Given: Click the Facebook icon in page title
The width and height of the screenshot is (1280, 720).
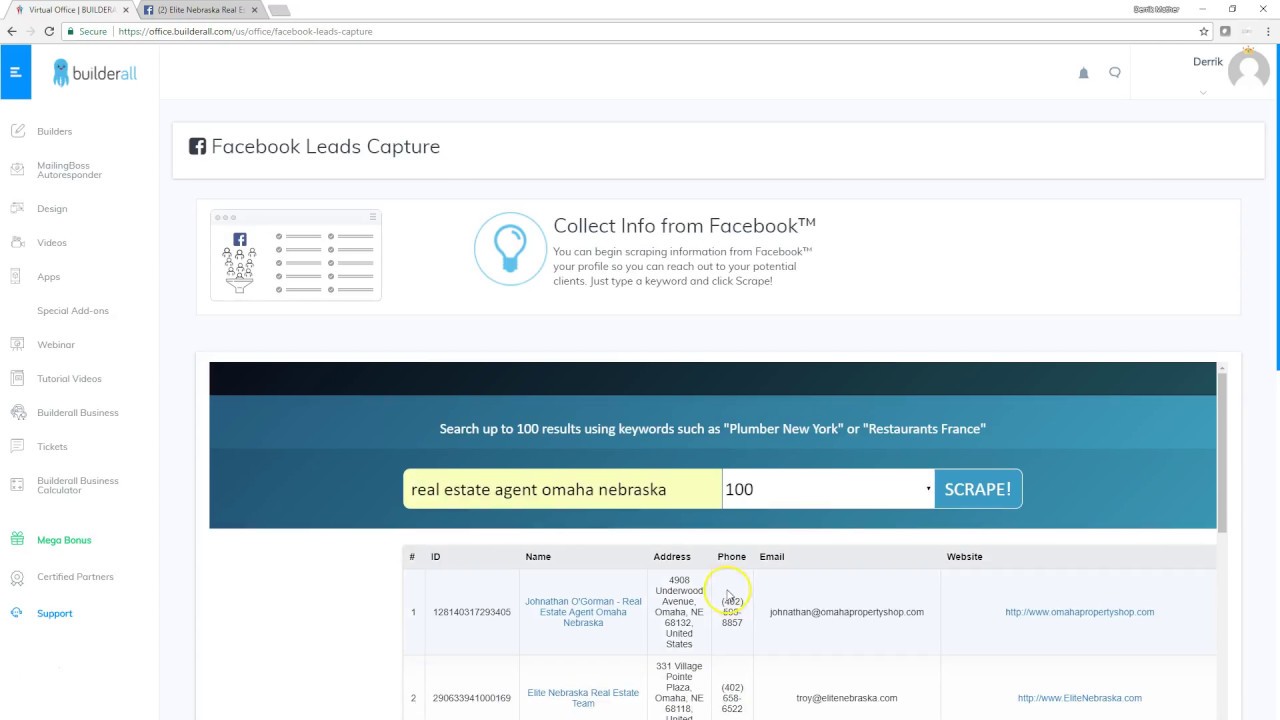Looking at the screenshot, I should (x=197, y=146).
